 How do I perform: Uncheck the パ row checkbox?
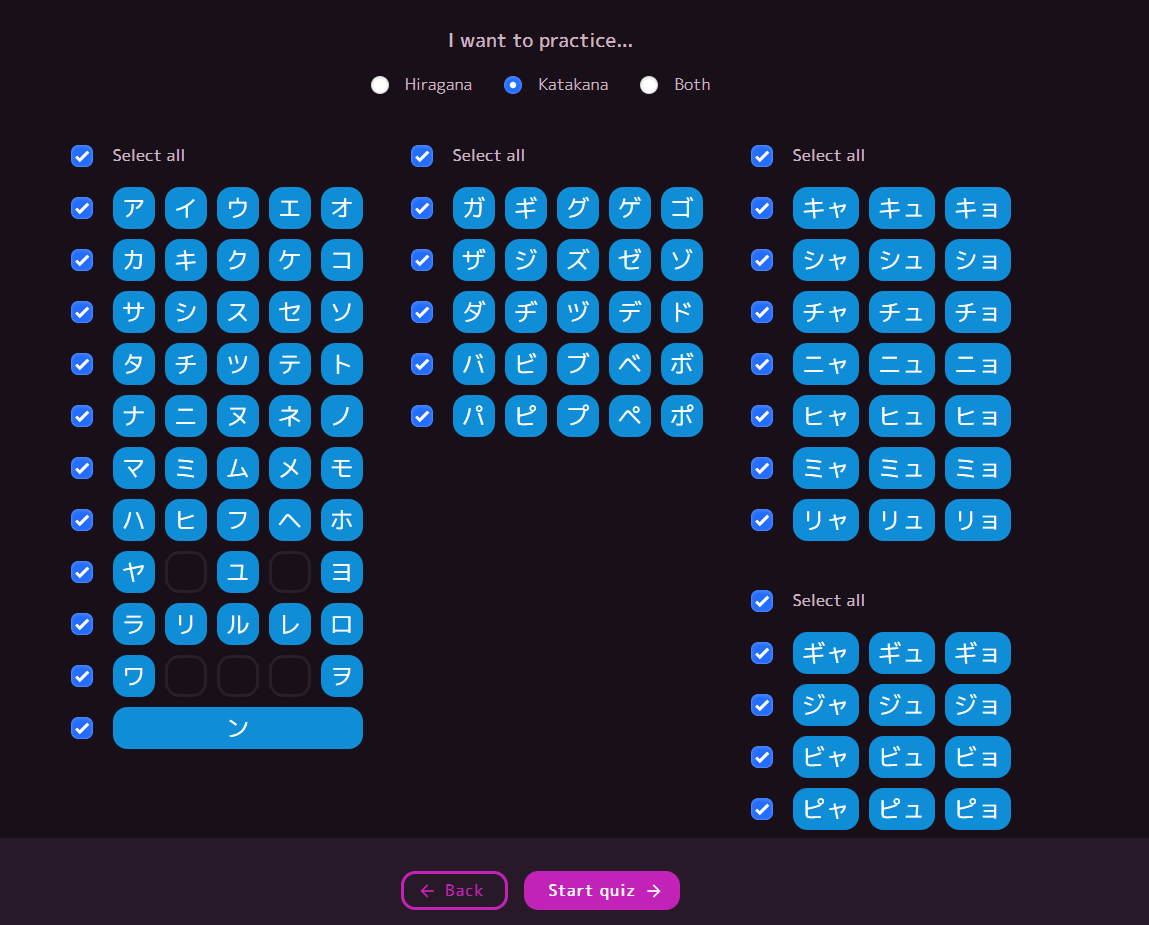pos(422,416)
